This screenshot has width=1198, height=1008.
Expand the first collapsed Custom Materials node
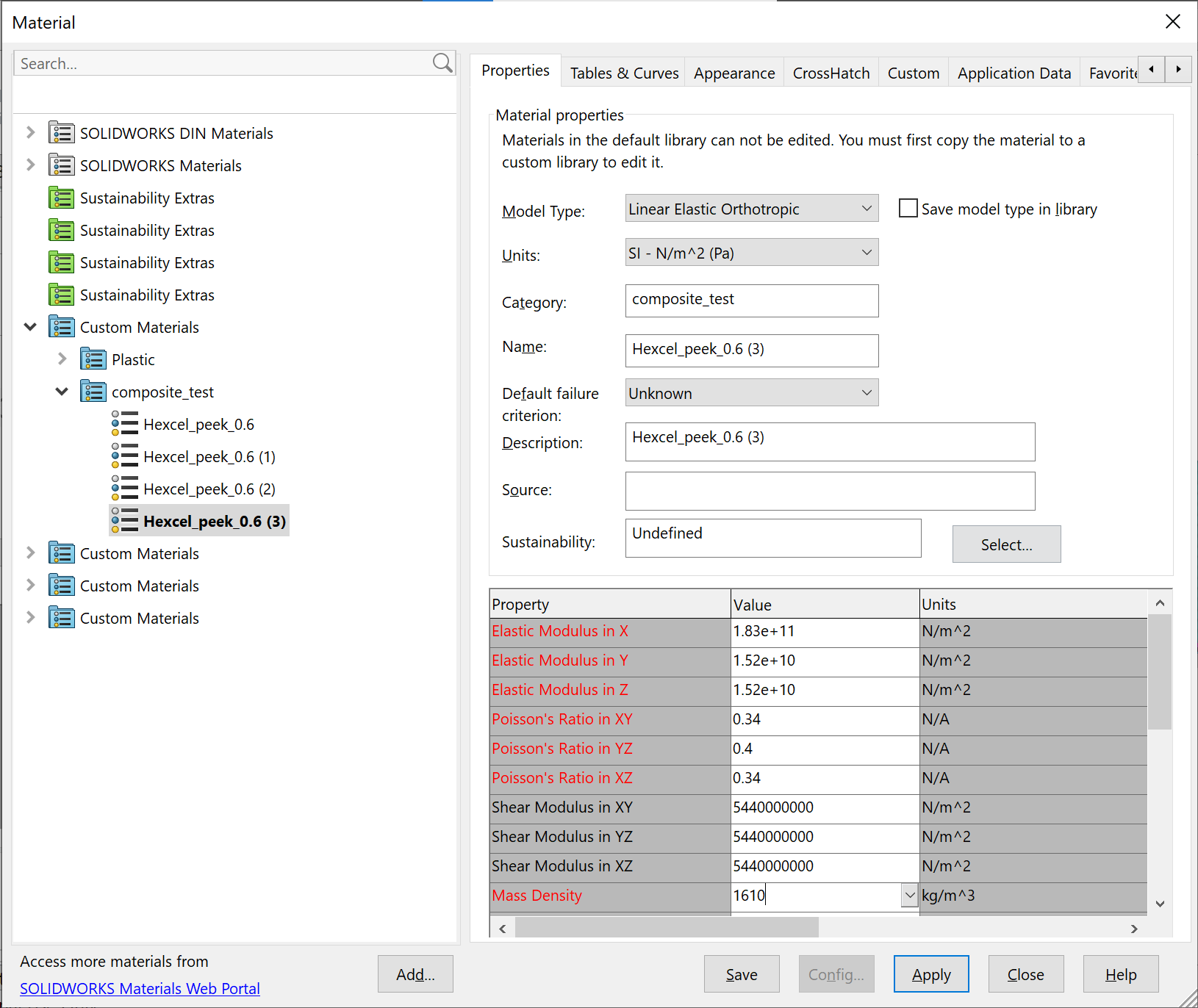click(30, 553)
